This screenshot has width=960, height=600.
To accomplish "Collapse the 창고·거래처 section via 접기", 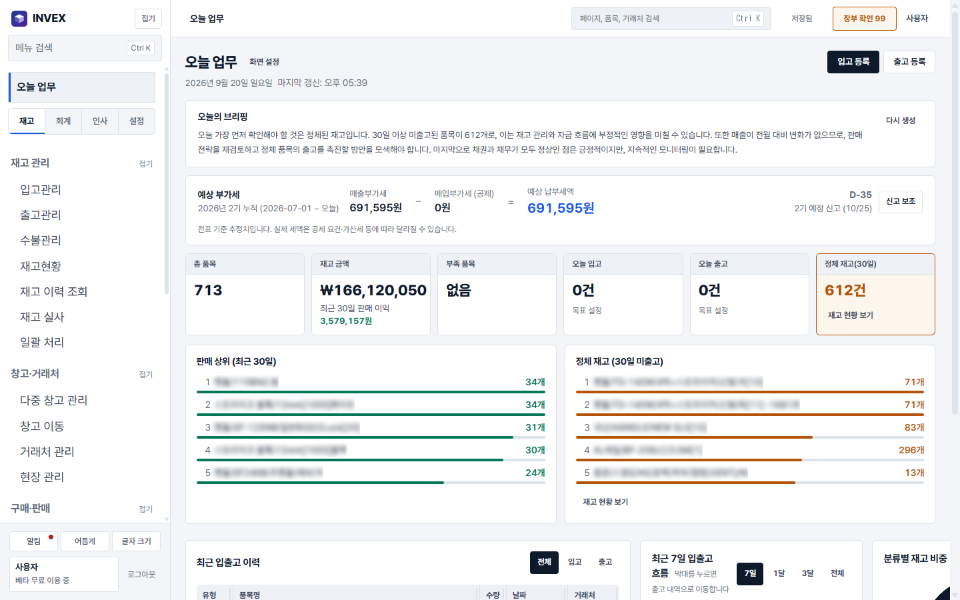I will (x=146, y=374).
